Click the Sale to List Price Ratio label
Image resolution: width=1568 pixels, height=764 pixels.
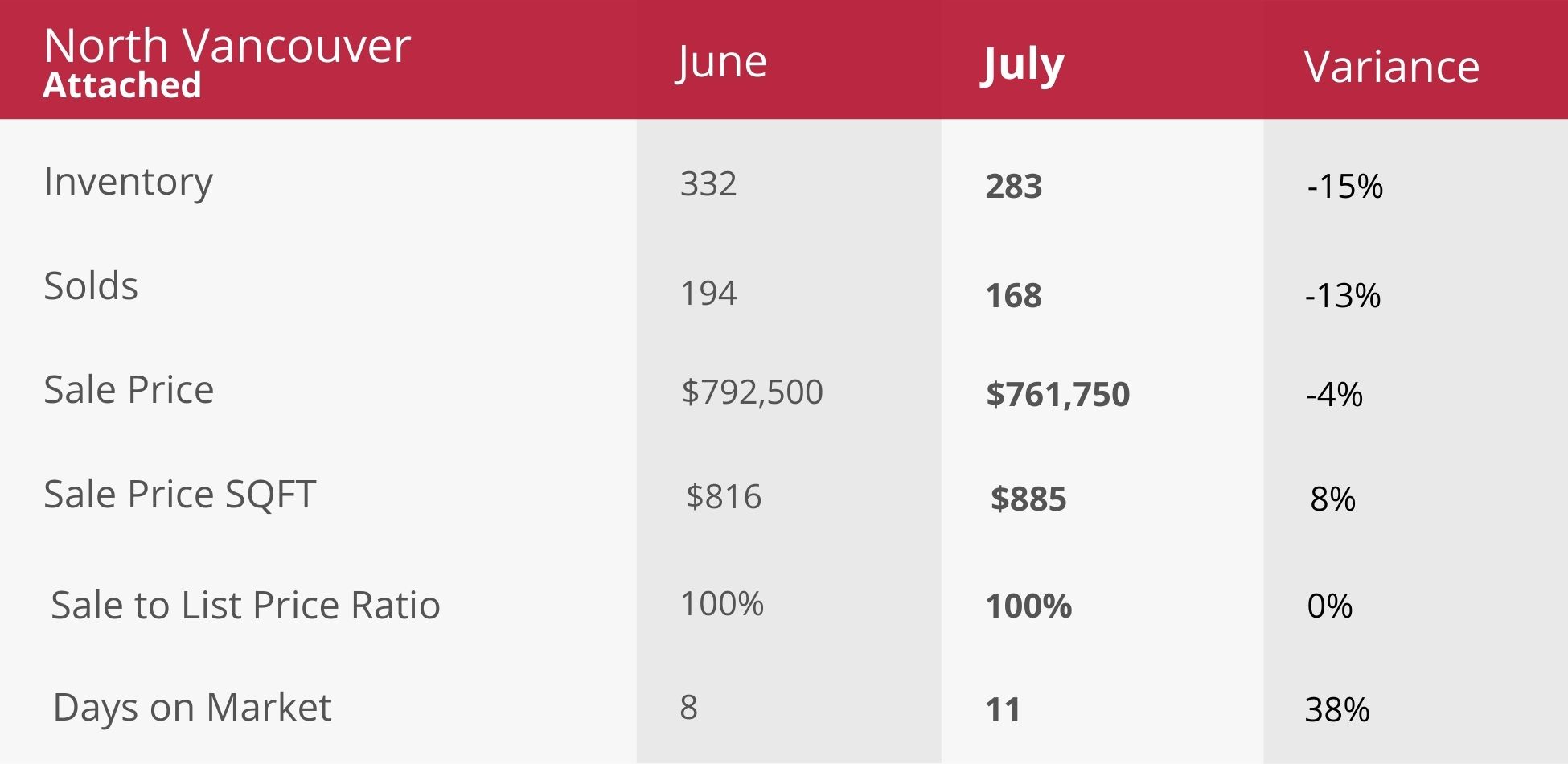point(245,605)
